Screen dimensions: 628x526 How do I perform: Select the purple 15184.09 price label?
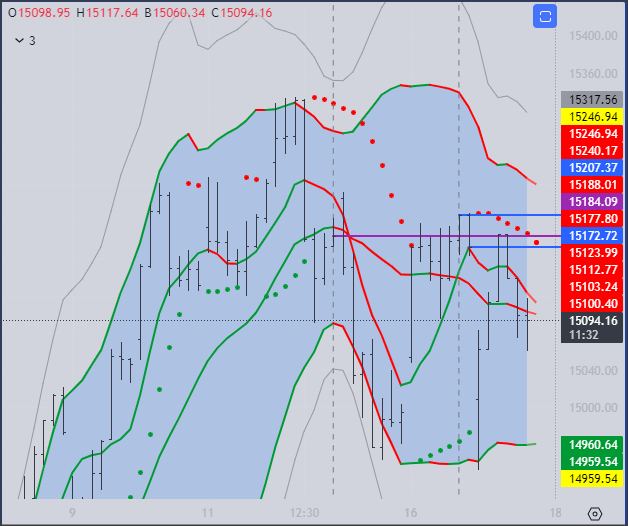point(592,202)
